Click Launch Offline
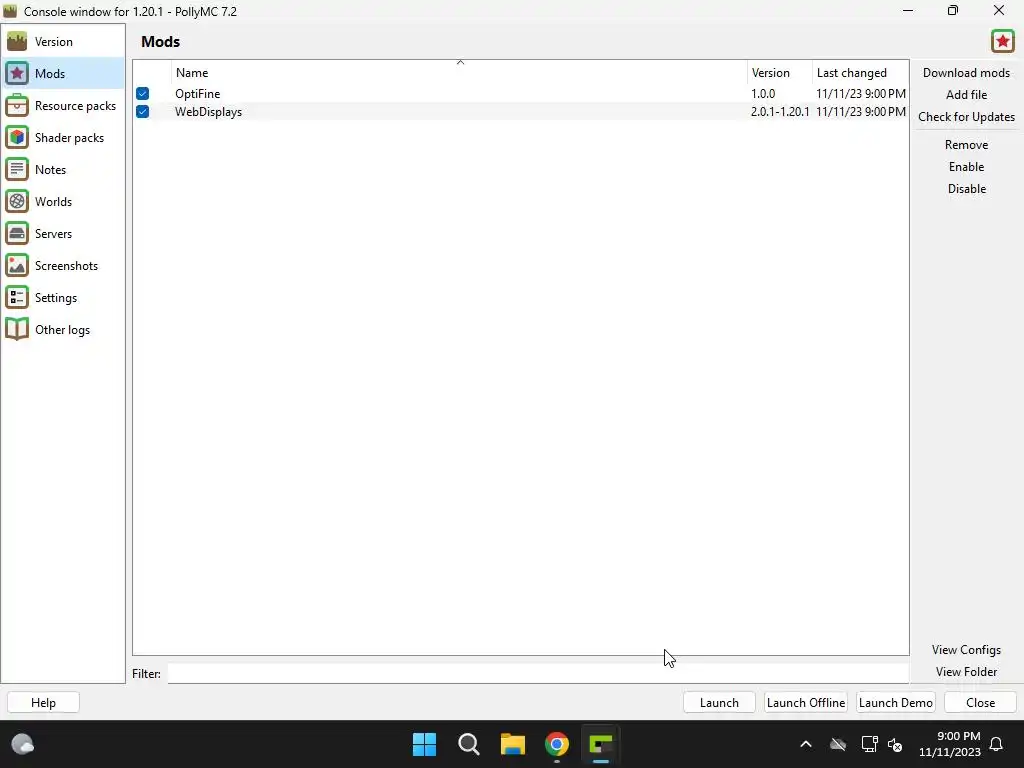Viewport: 1024px width, 768px height. pyautogui.click(x=806, y=703)
